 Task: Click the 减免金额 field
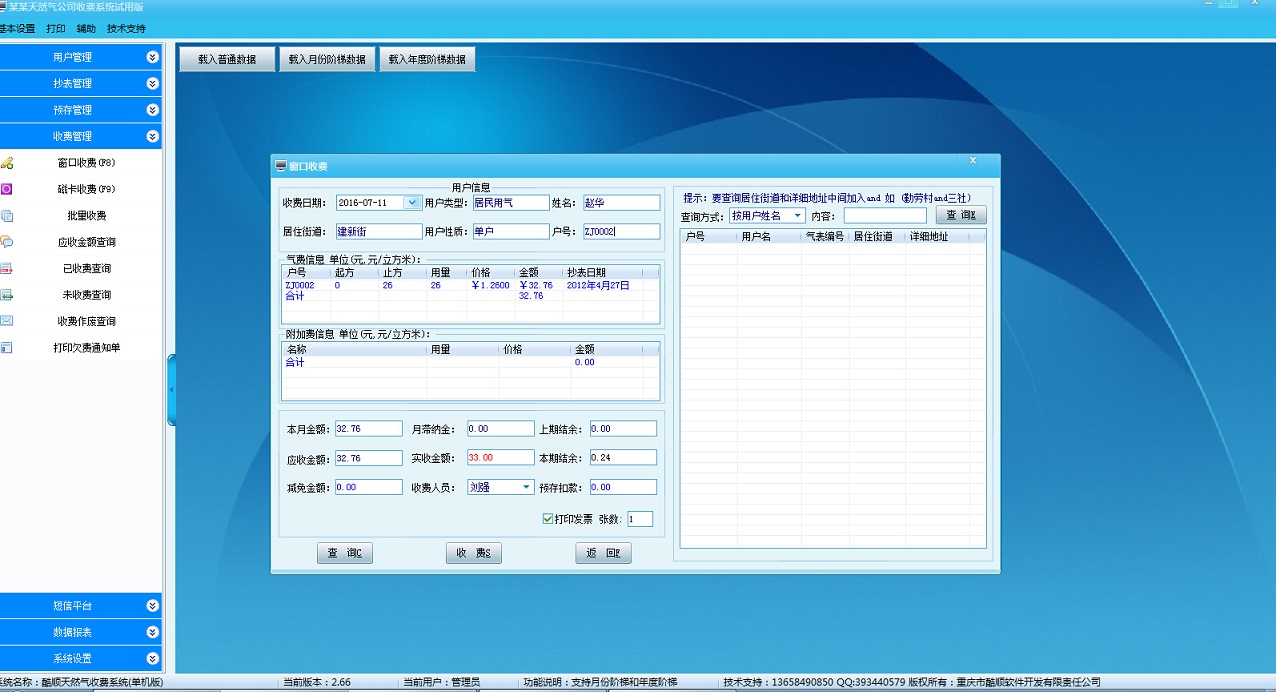tap(368, 487)
